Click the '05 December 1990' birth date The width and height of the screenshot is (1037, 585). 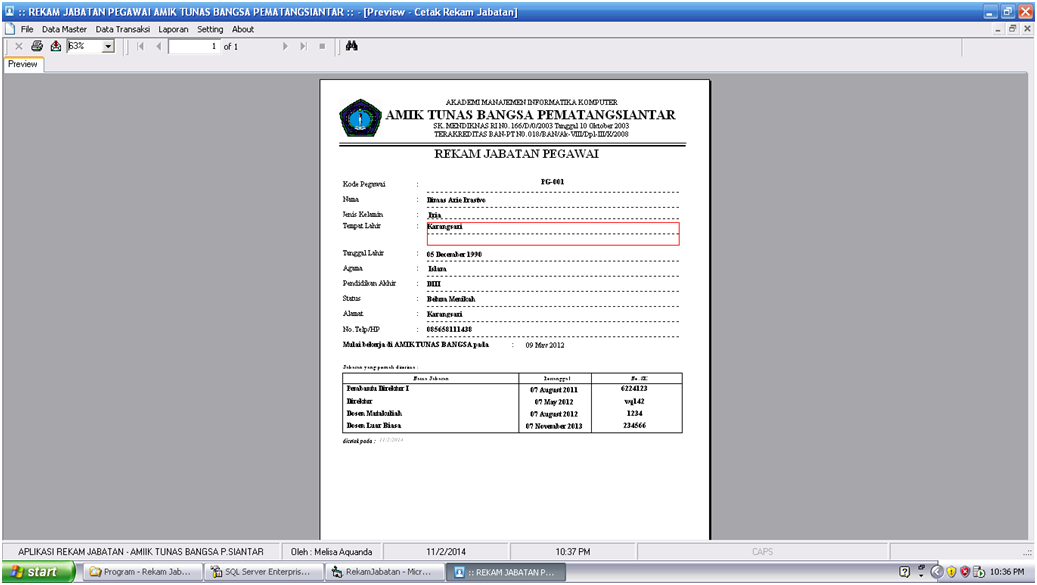click(x=454, y=254)
